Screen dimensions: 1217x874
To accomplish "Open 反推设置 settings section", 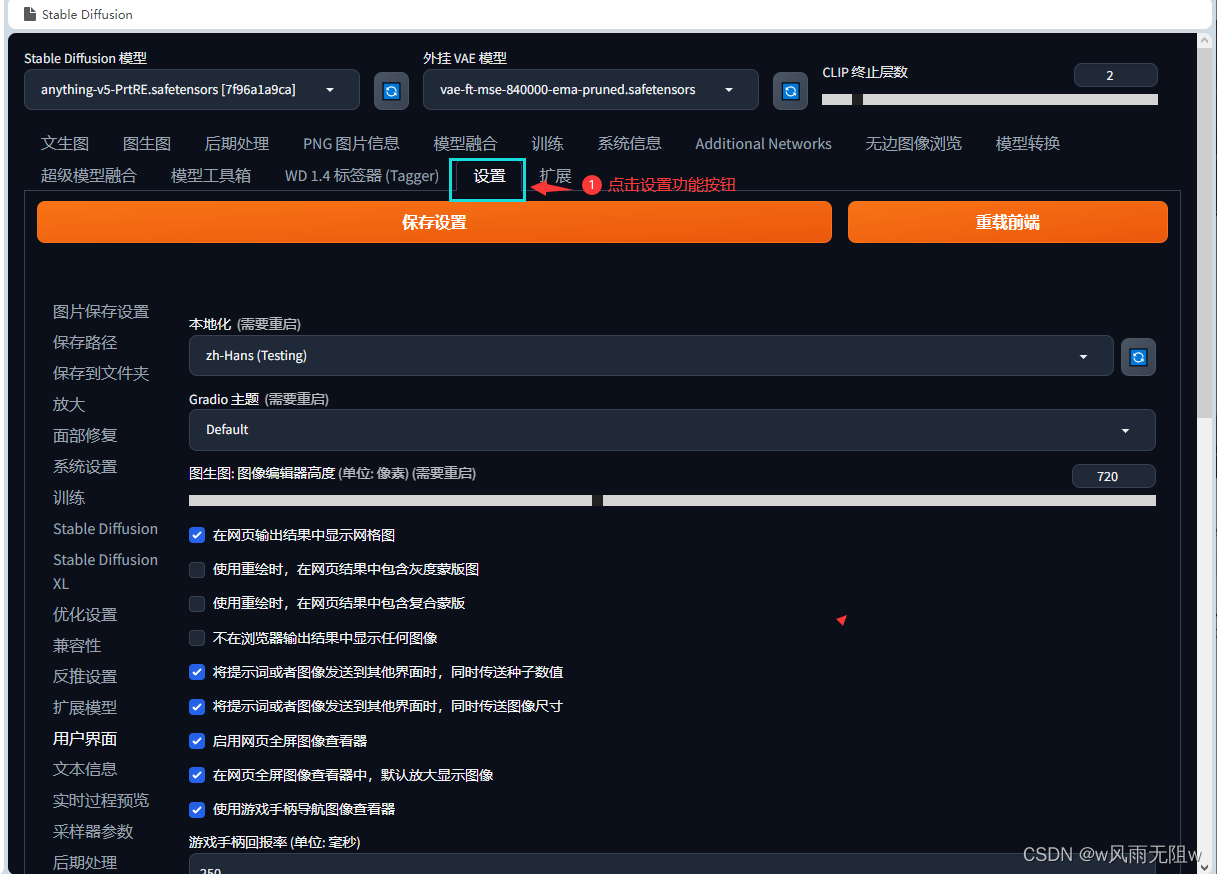I will (x=85, y=676).
